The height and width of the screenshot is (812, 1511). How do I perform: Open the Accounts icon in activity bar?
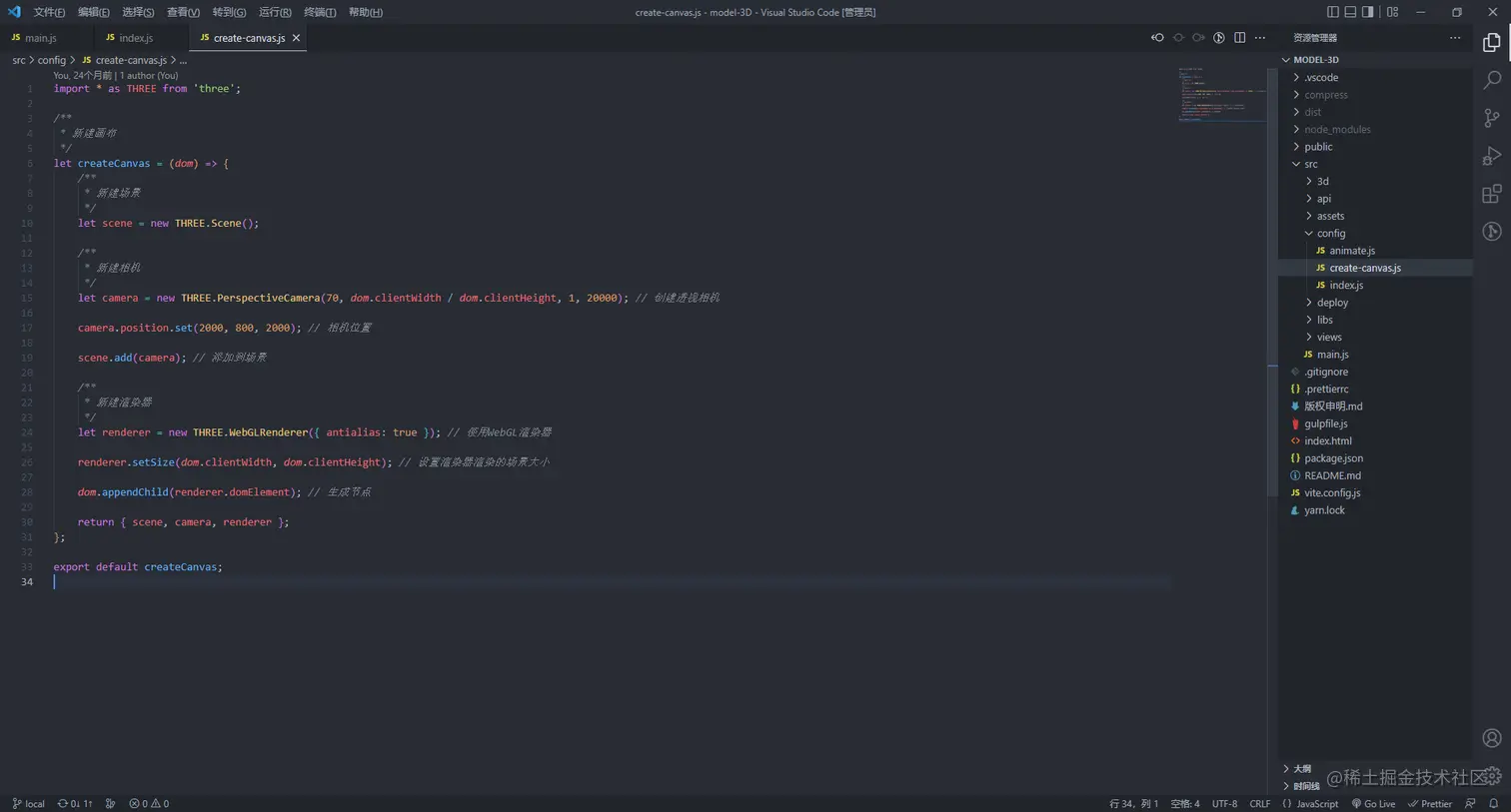coord(1492,738)
